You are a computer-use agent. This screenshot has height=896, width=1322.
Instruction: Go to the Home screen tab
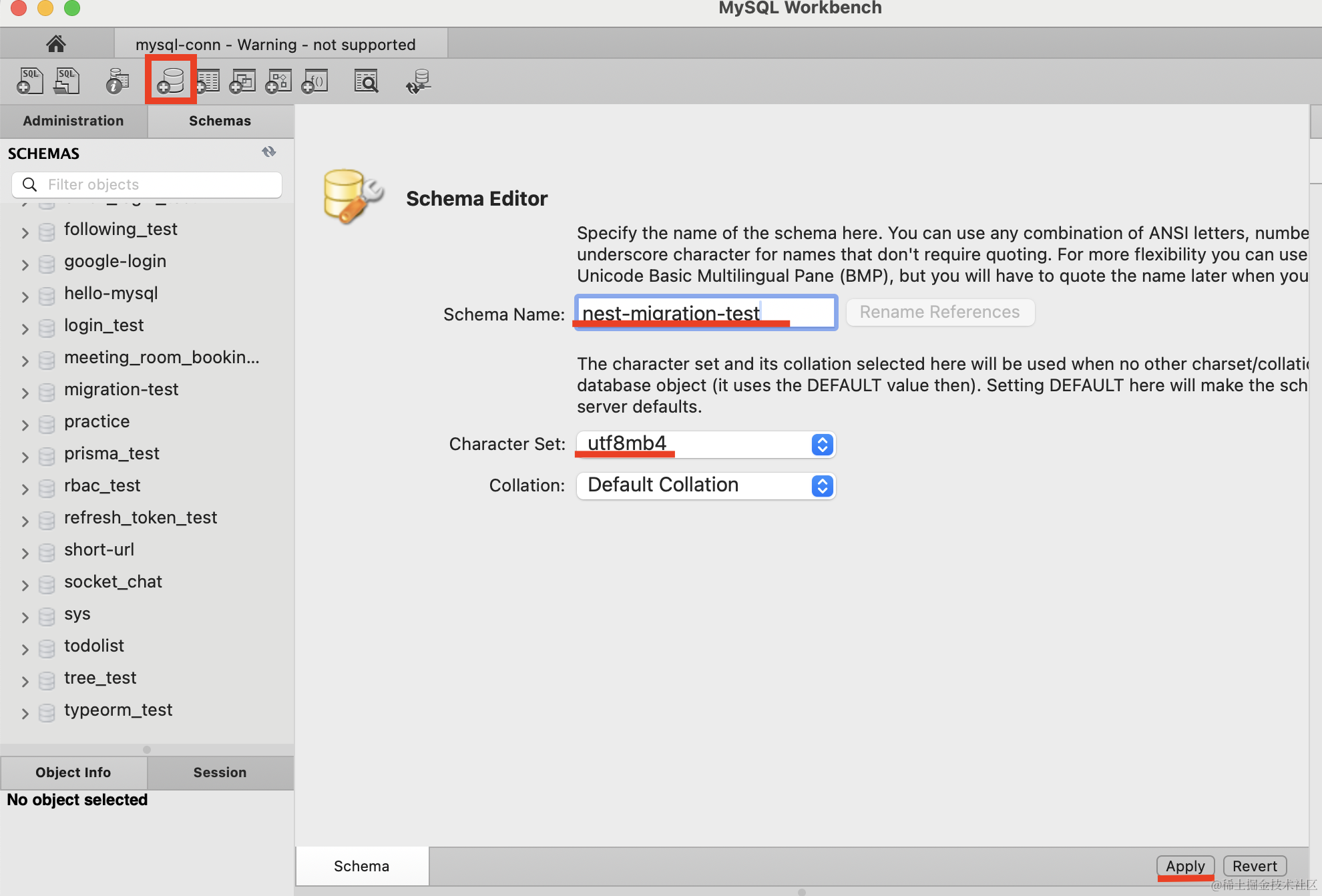[x=56, y=44]
